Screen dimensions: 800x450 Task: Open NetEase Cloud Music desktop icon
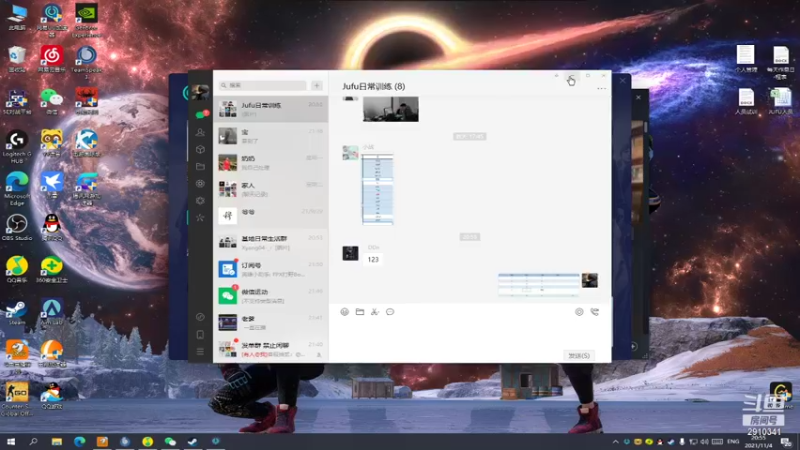[x=52, y=59]
